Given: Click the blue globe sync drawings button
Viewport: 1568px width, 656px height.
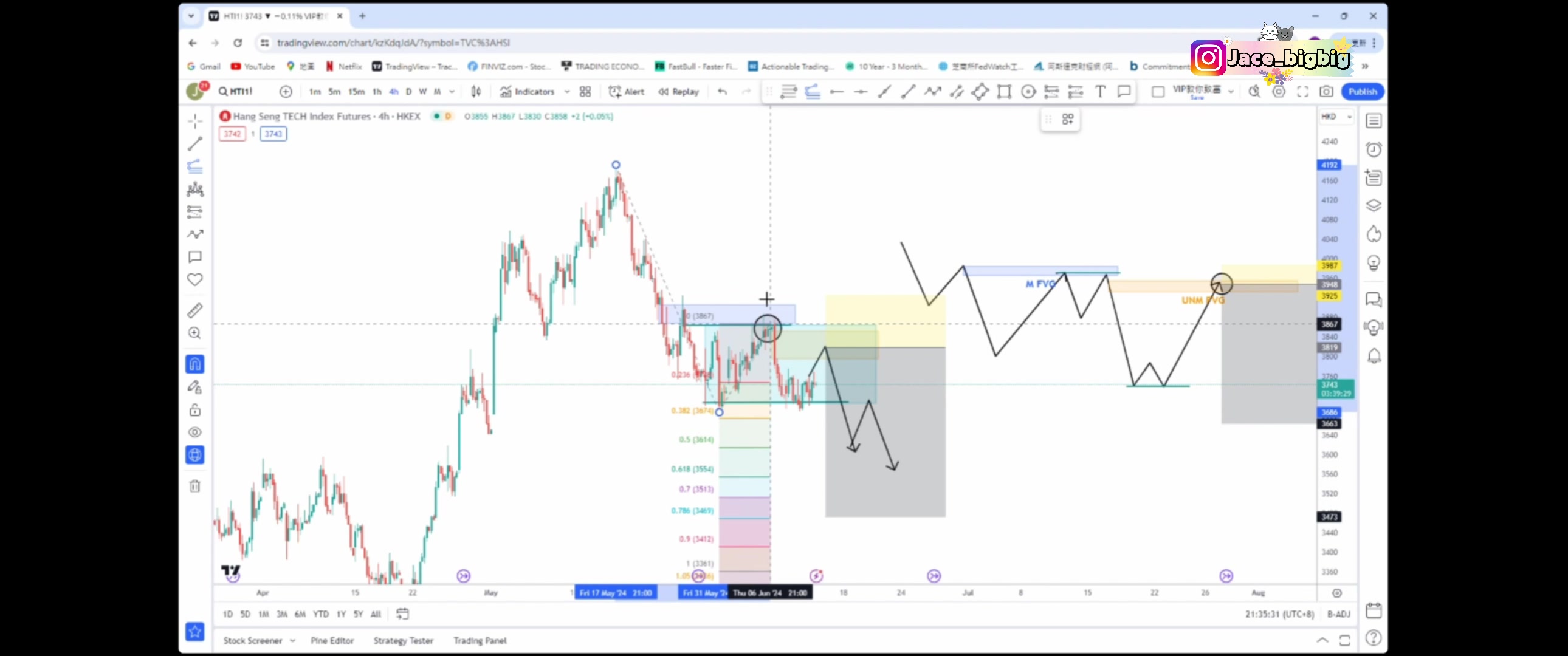Looking at the screenshot, I should coord(194,454).
